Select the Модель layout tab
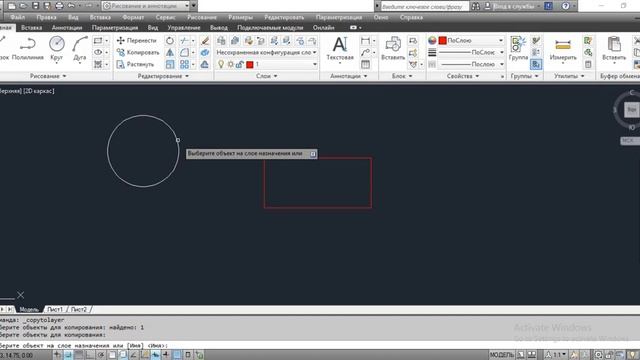Viewport: 640px width, 360px height. pyautogui.click(x=29, y=309)
